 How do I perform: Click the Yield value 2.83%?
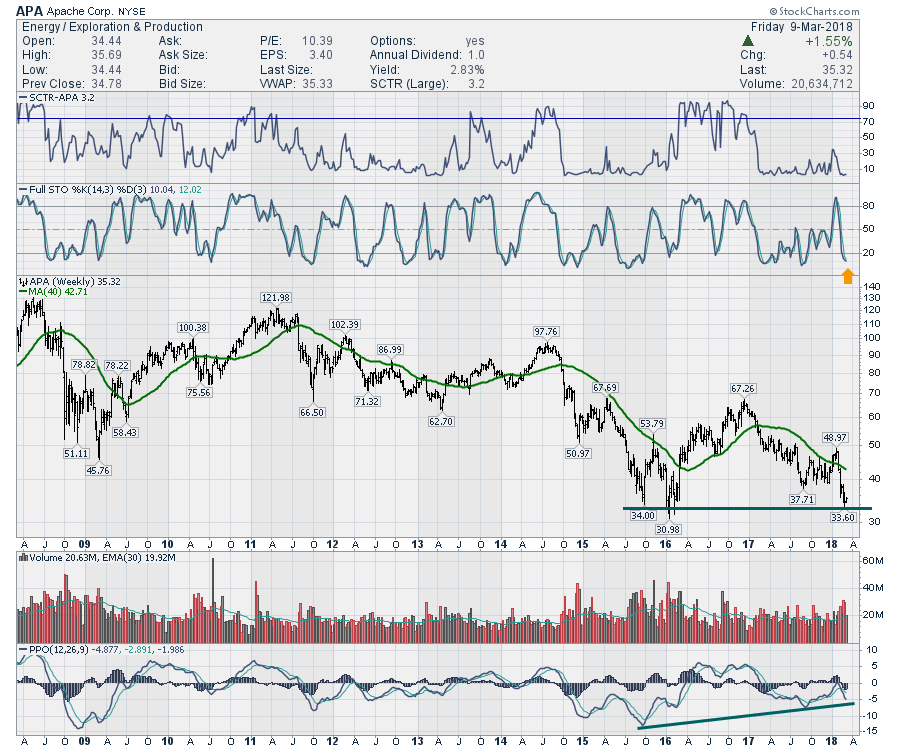(x=467, y=69)
